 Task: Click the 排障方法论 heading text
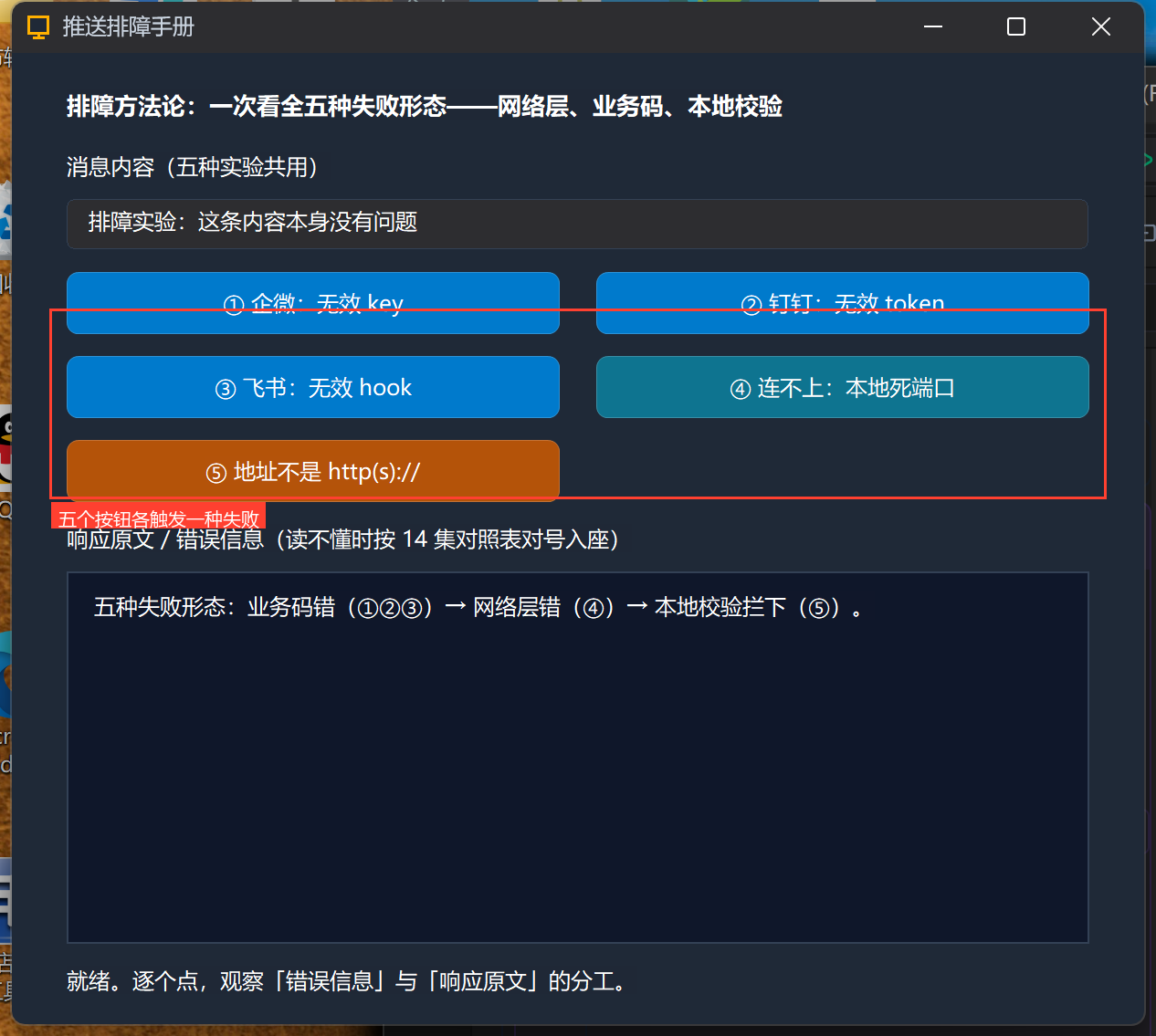pyautogui.click(x=424, y=107)
